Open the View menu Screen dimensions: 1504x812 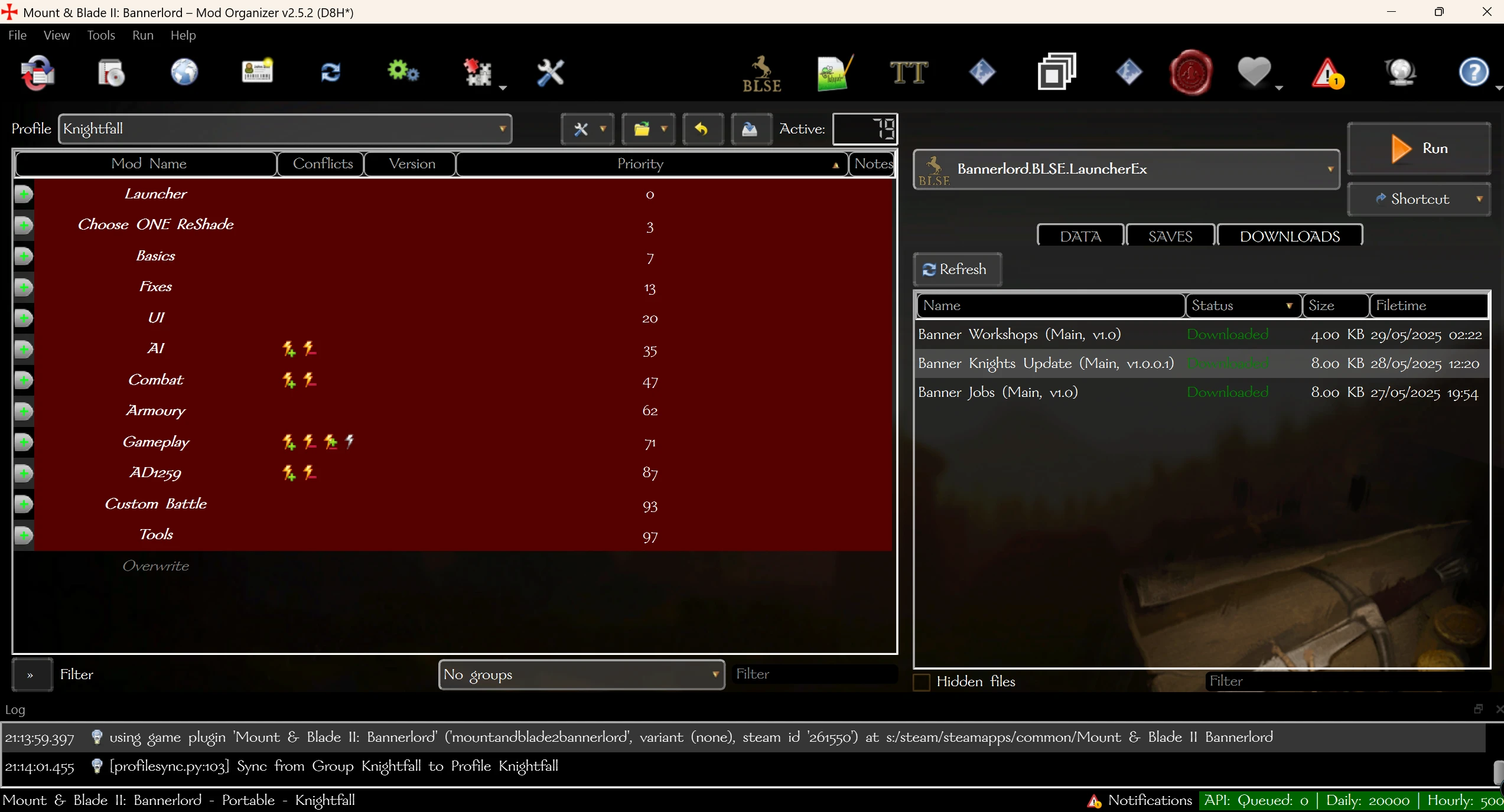[x=57, y=35]
